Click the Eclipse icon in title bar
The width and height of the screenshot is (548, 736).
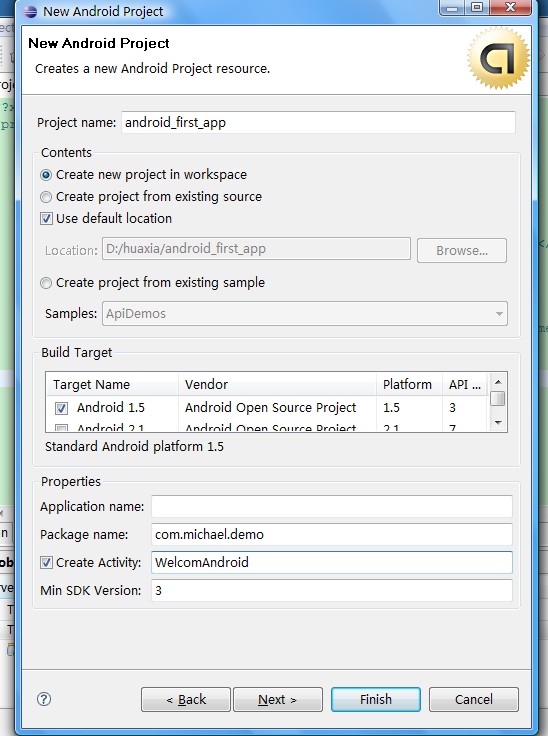[x=31, y=11]
